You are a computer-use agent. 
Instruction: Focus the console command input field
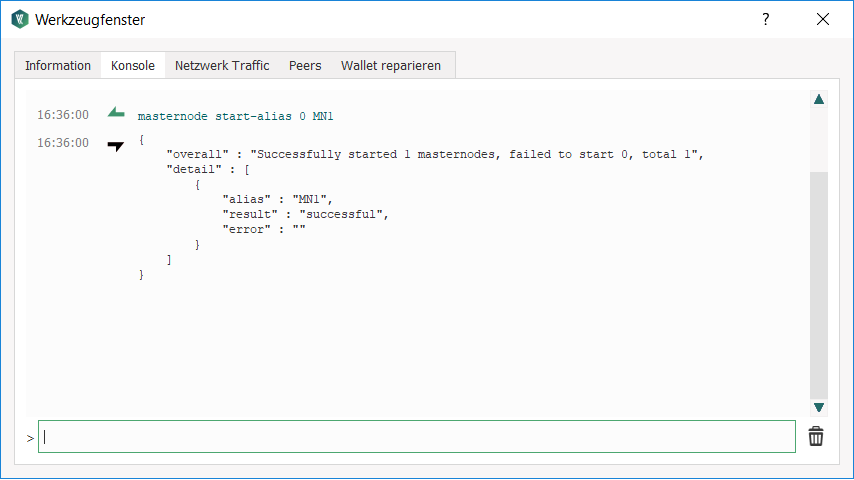(x=417, y=437)
